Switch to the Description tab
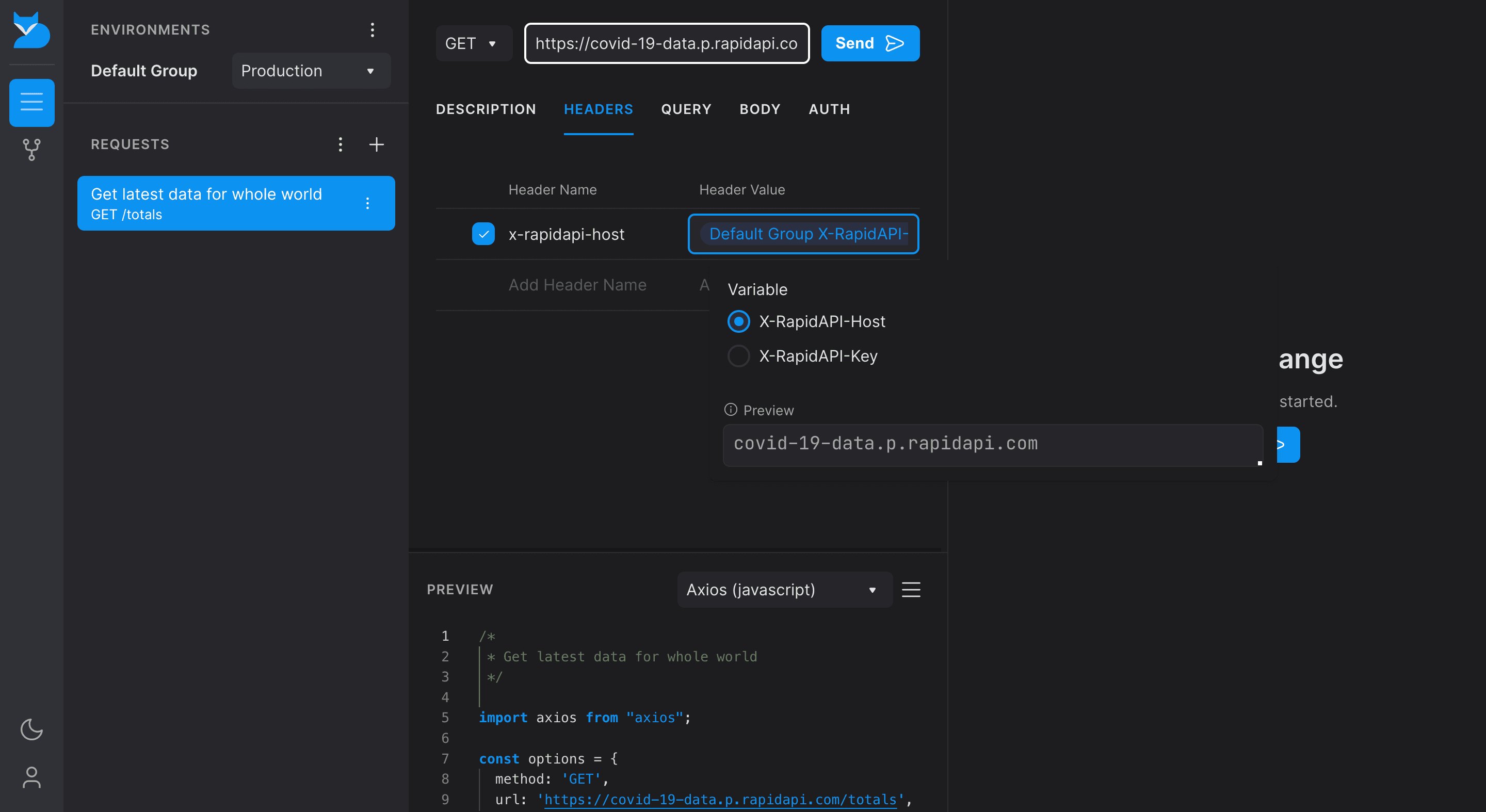This screenshot has height=812, width=1486. click(x=486, y=109)
